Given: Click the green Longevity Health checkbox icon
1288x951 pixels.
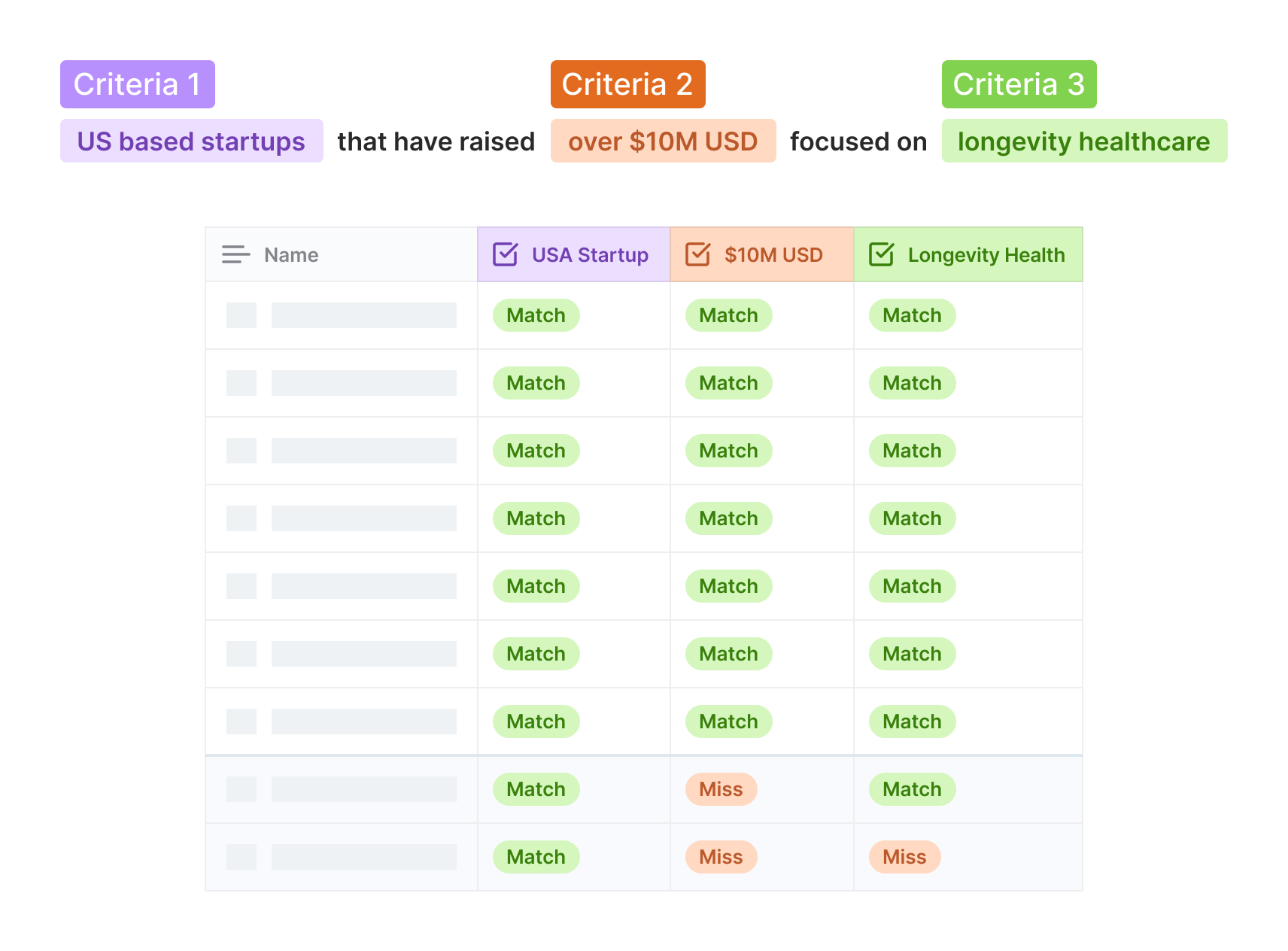Looking at the screenshot, I should [x=881, y=254].
